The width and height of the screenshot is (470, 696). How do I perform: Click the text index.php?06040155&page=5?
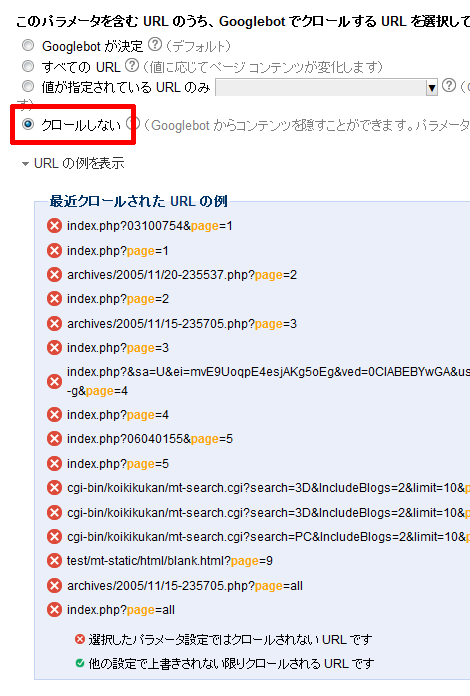(150, 439)
